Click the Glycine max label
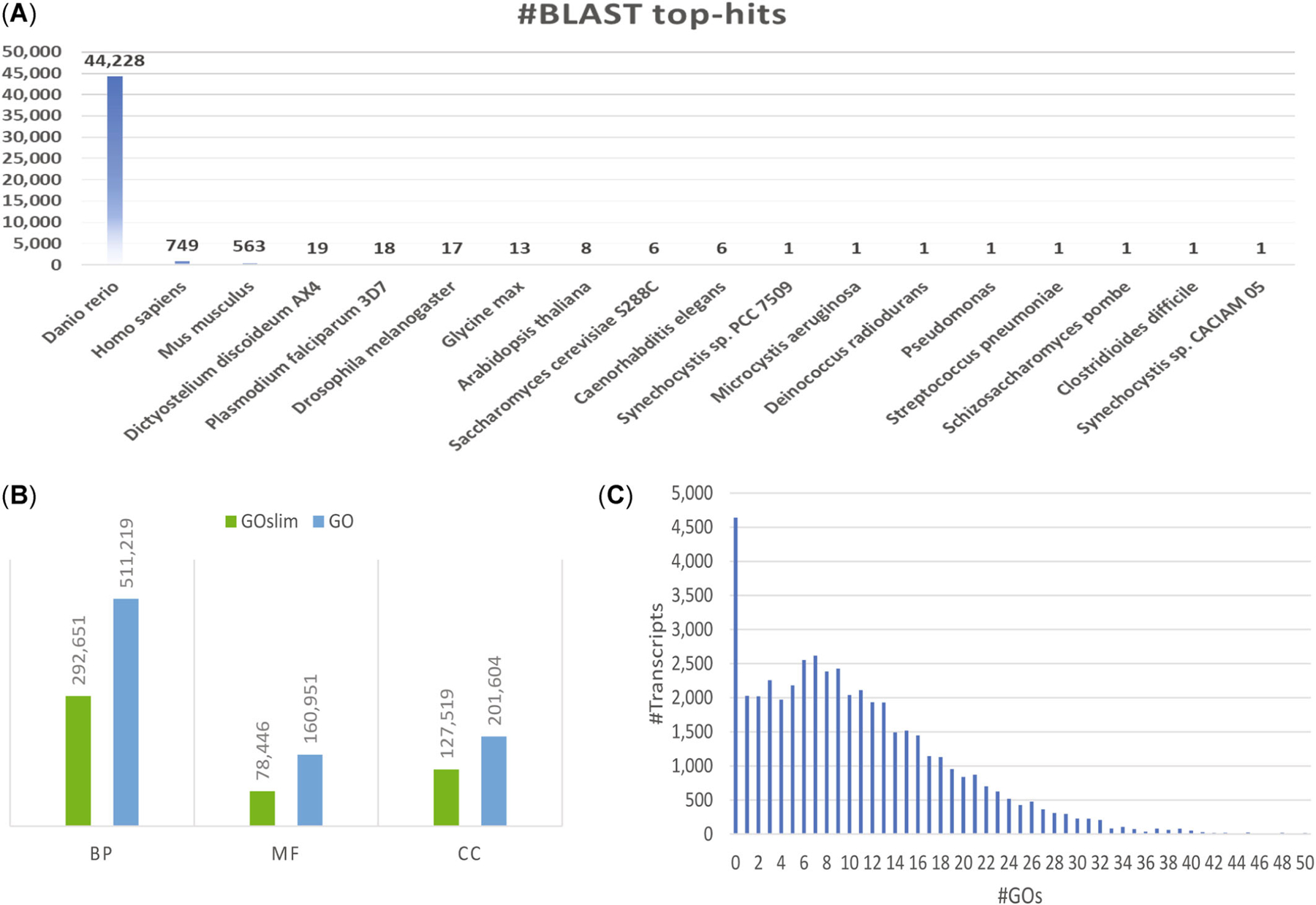 tap(483, 315)
